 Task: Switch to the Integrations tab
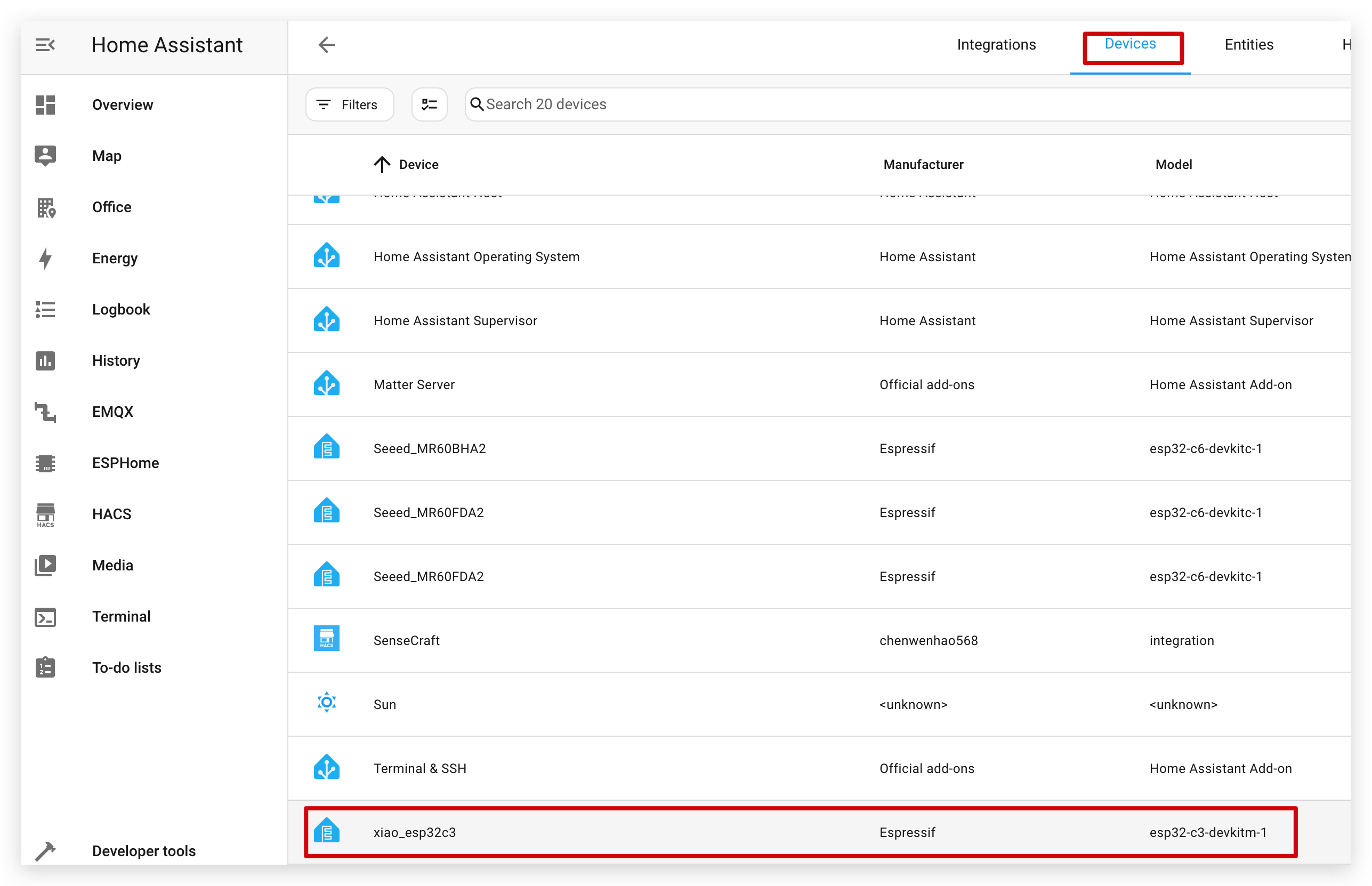coord(996,45)
